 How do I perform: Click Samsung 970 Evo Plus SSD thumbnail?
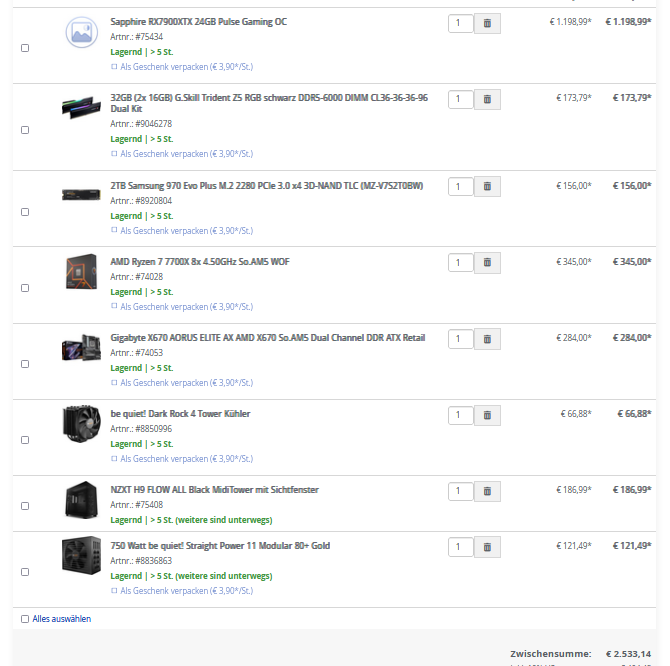click(x=81, y=195)
